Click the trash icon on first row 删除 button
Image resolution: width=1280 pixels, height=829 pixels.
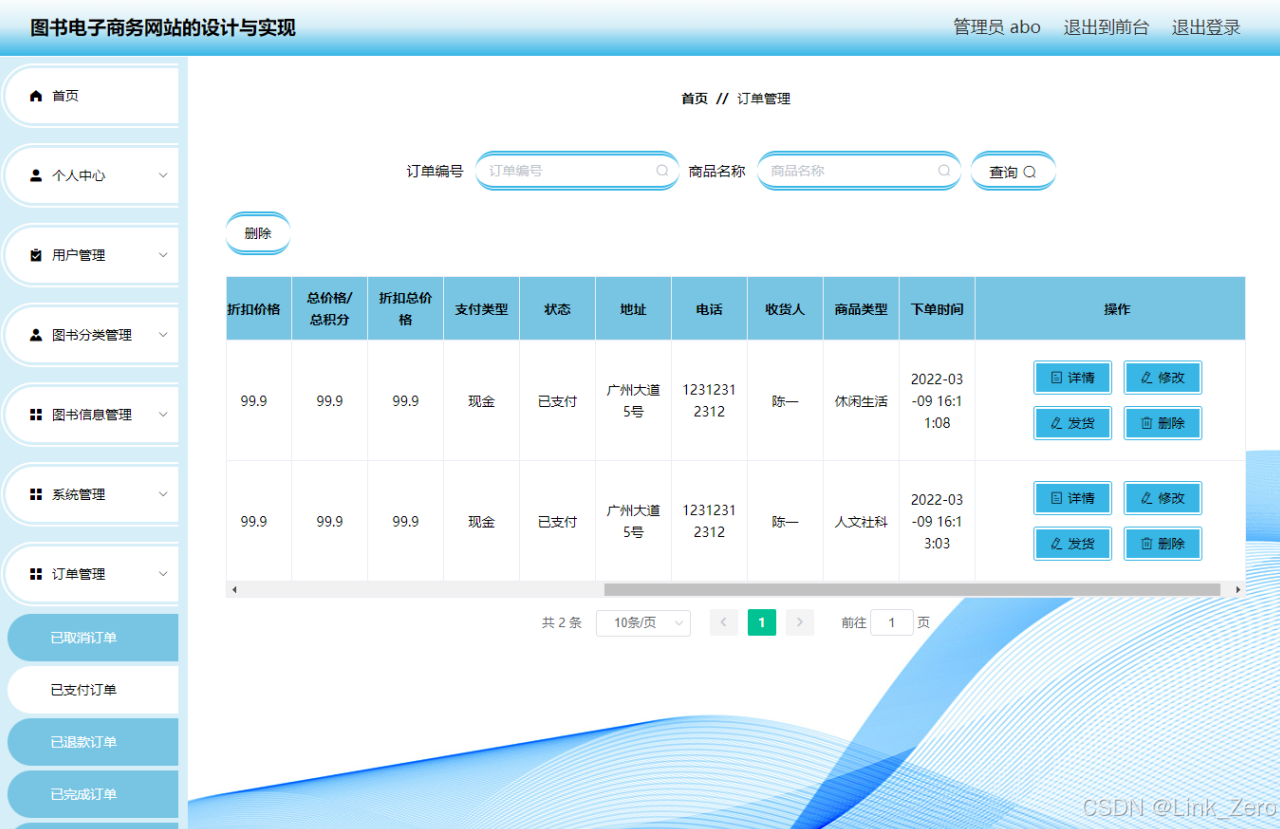tap(1146, 423)
